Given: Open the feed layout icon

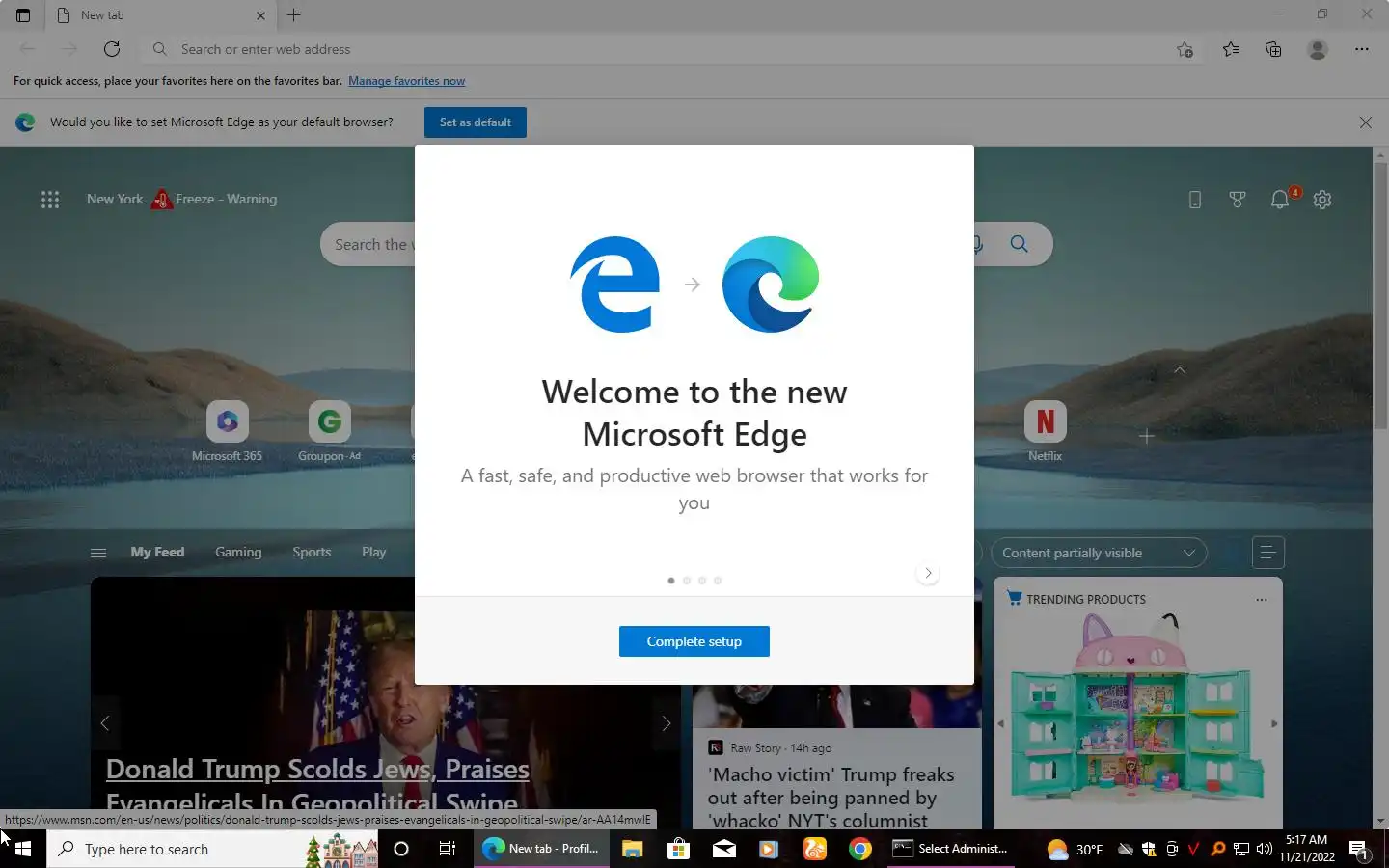Looking at the screenshot, I should coord(1267,553).
